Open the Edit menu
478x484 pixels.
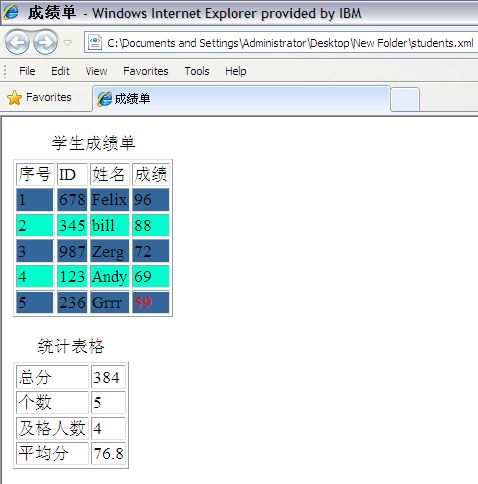[x=60, y=71]
